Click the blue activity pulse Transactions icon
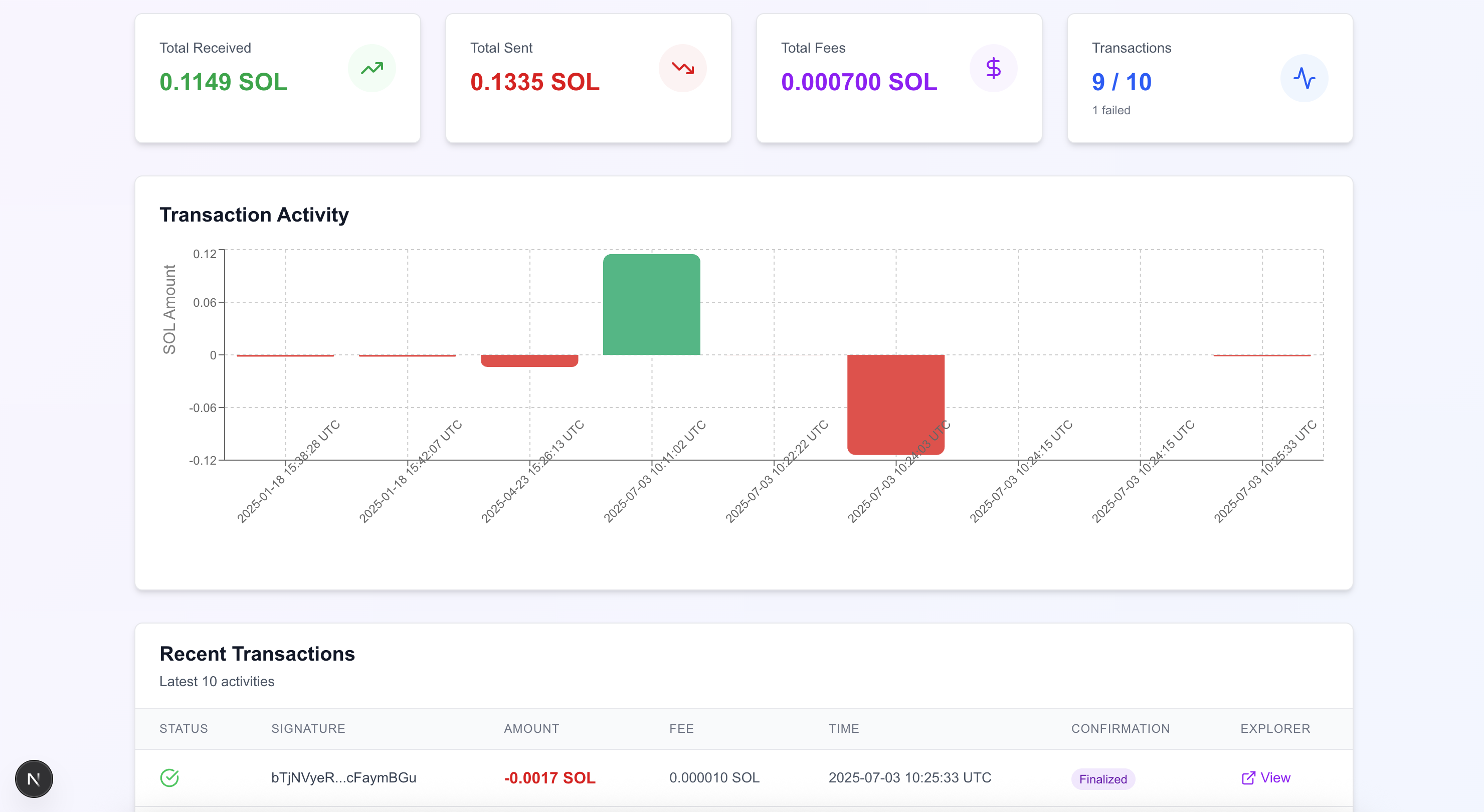Image resolution: width=1484 pixels, height=812 pixels. [x=1304, y=78]
